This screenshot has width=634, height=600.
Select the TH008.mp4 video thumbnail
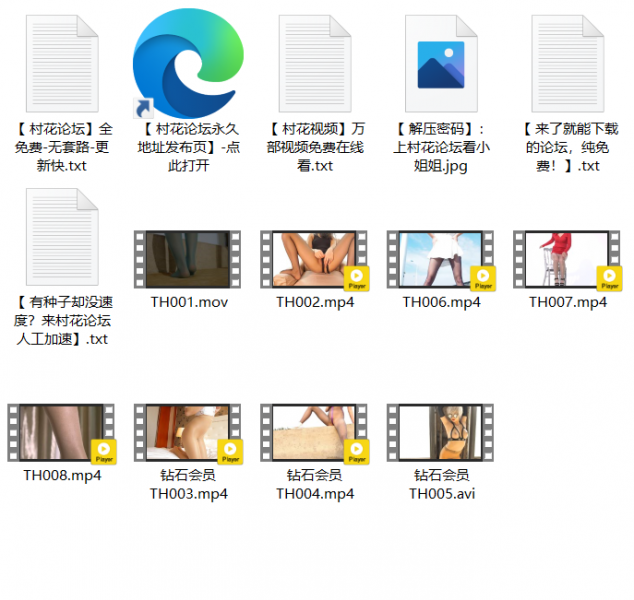point(62,433)
